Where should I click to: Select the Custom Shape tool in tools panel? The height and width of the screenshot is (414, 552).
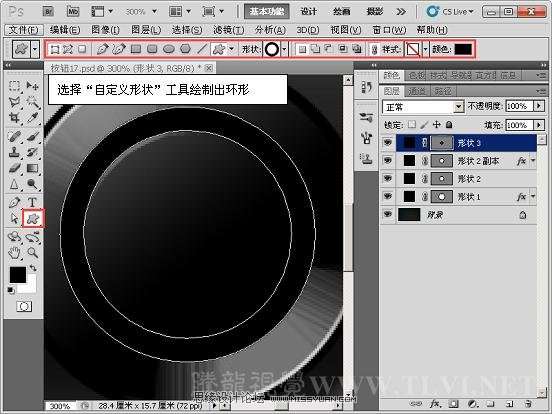(33, 219)
